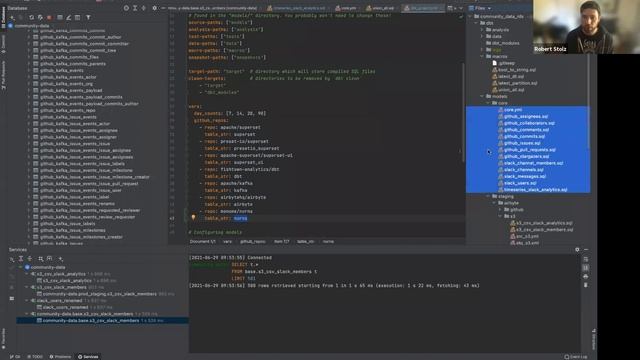Click the print icon beside console output
Image resolution: width=640 pixels, height=360 pixels.
pos(586,277)
